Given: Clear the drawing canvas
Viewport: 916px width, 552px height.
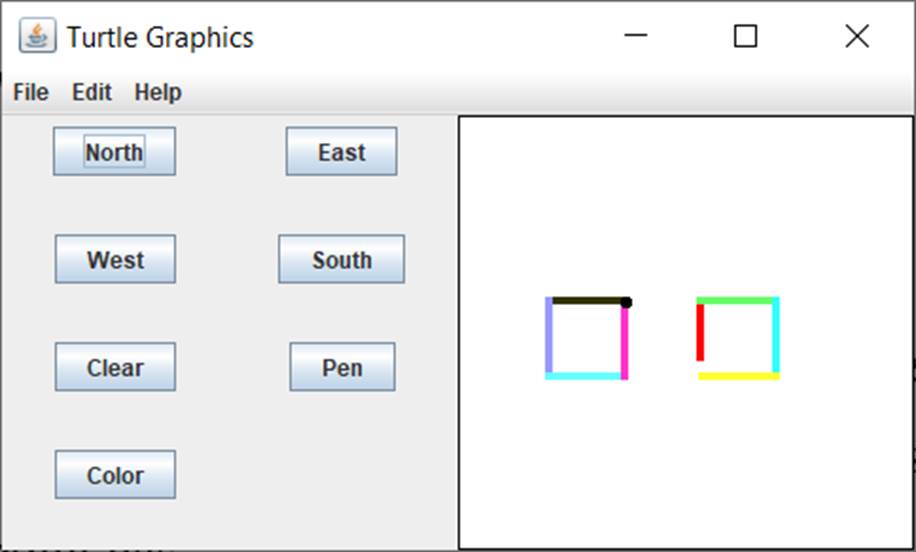Looking at the screenshot, I should (115, 368).
